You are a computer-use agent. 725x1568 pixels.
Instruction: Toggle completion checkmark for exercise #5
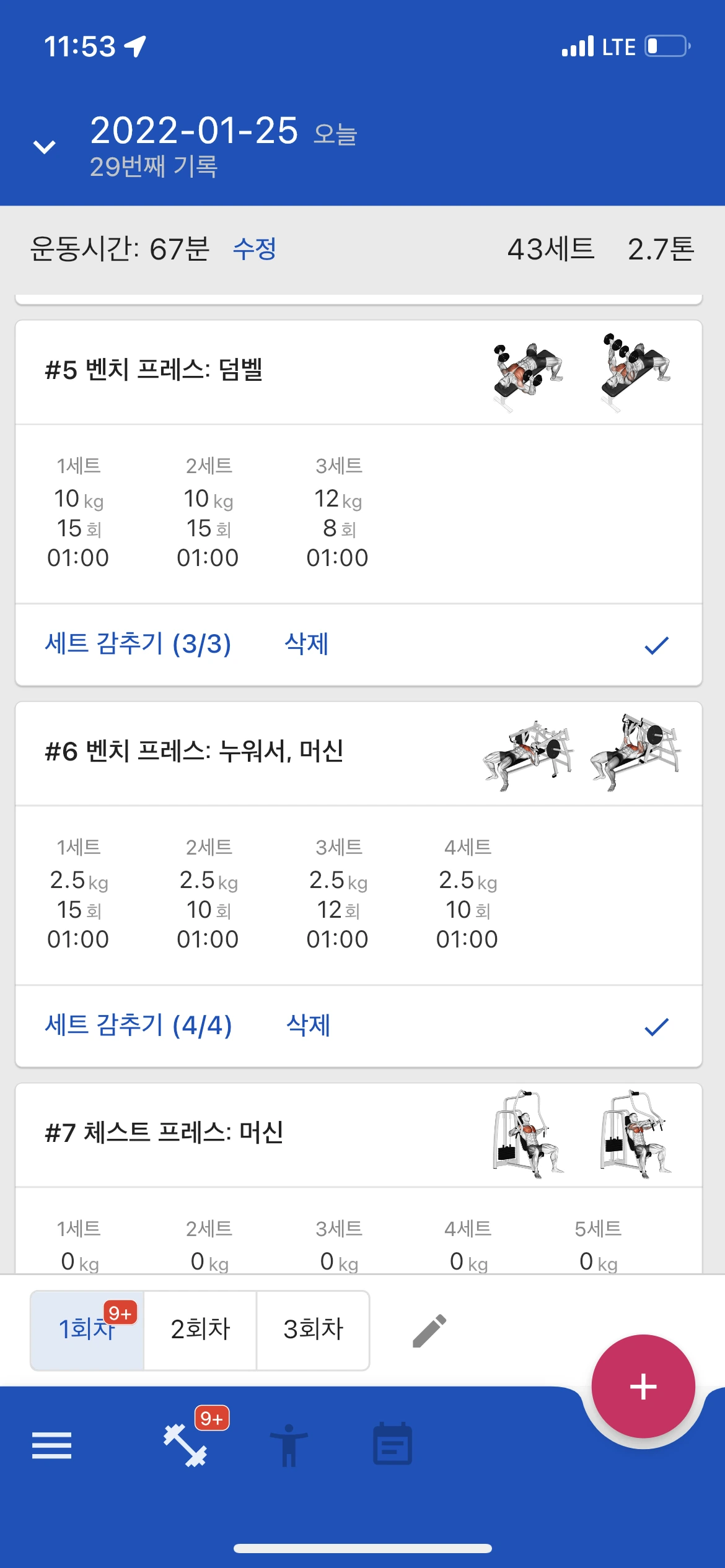pyautogui.click(x=656, y=645)
